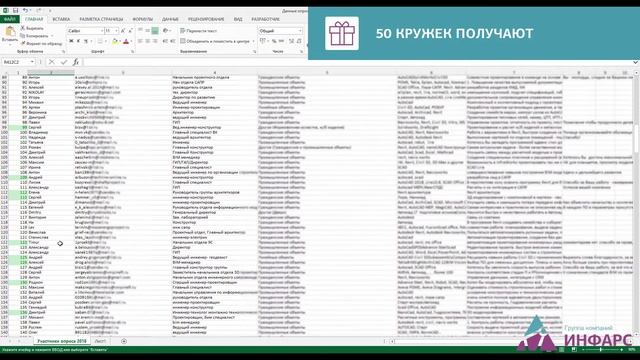Image resolution: width=640 pixels, height=360 pixels.
Task: Align cell text to the top
Action: click(140, 31)
